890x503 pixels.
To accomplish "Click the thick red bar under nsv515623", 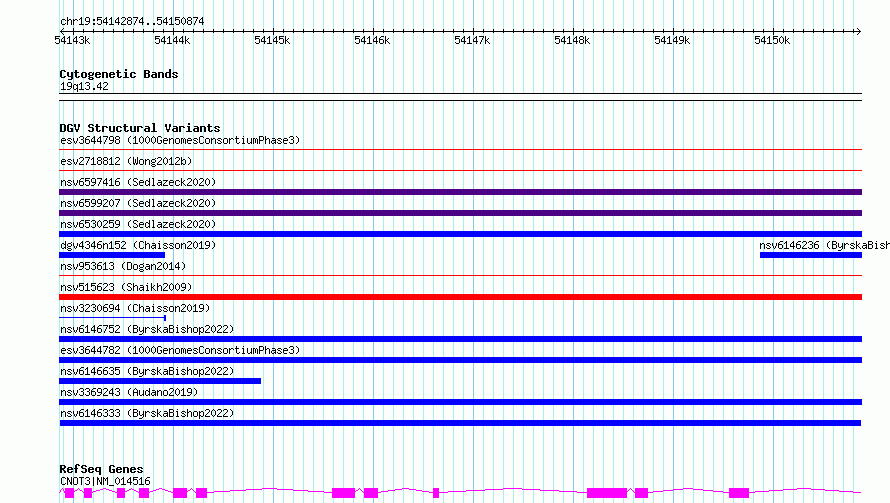I will click(460, 297).
